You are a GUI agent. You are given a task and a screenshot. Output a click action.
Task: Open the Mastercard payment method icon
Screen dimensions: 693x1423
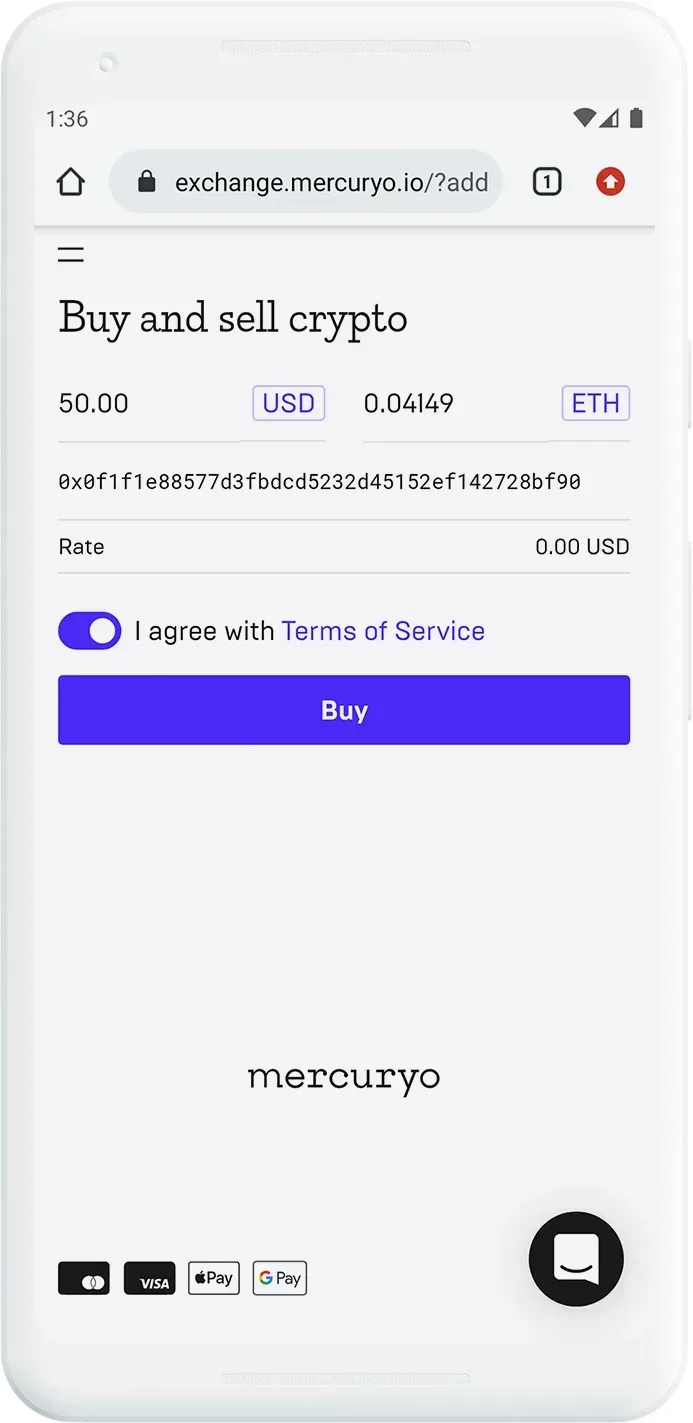tap(84, 1278)
